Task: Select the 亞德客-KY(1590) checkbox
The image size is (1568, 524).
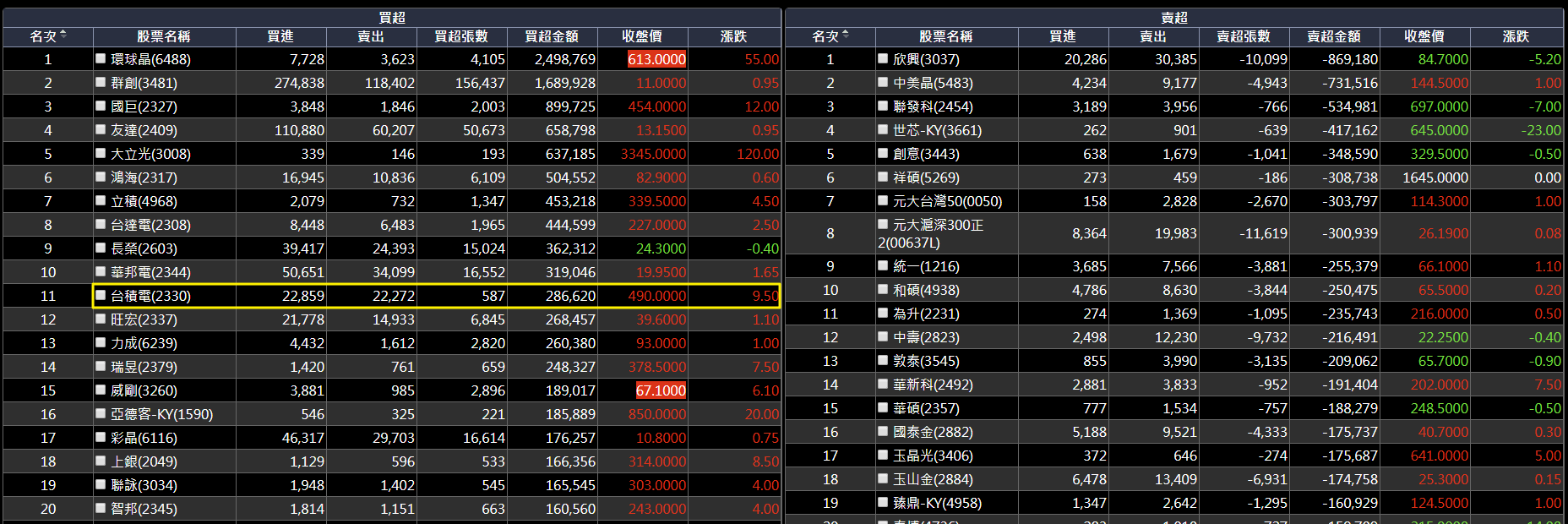Action: pos(101,413)
